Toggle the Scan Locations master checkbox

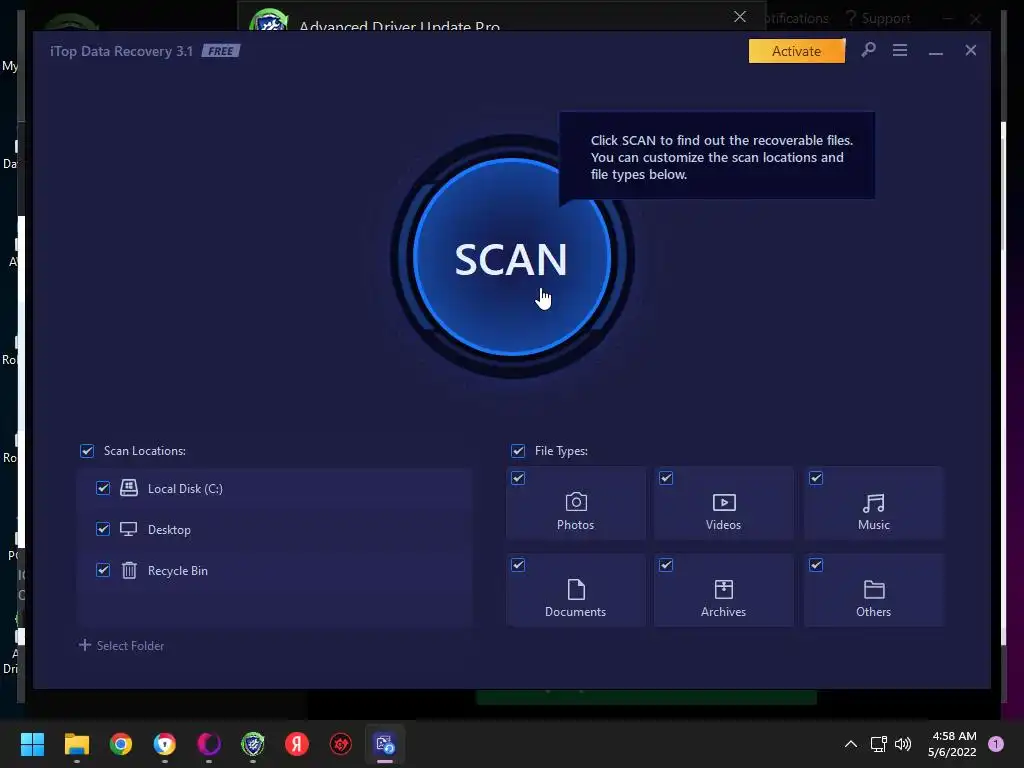87,451
